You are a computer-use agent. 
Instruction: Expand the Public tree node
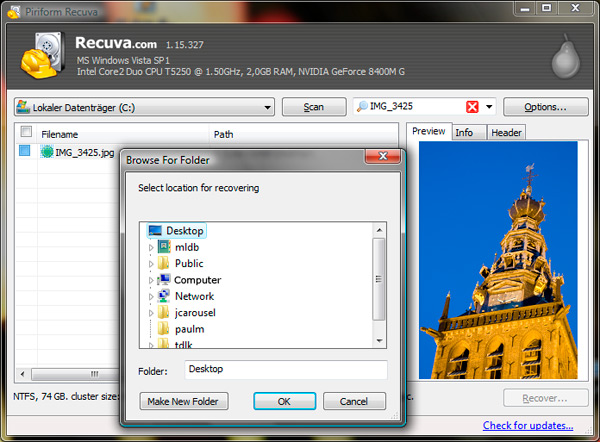[151, 264]
